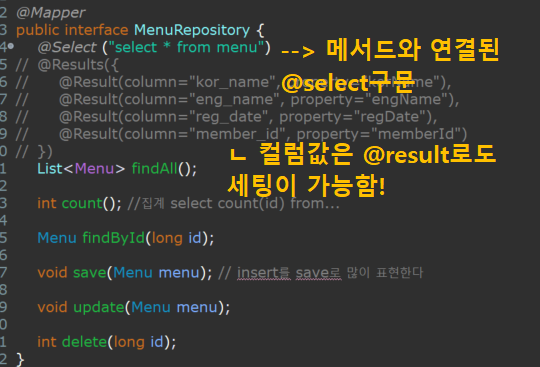Click the int return type of count
The height and width of the screenshot is (367, 540).
[x=46, y=203]
